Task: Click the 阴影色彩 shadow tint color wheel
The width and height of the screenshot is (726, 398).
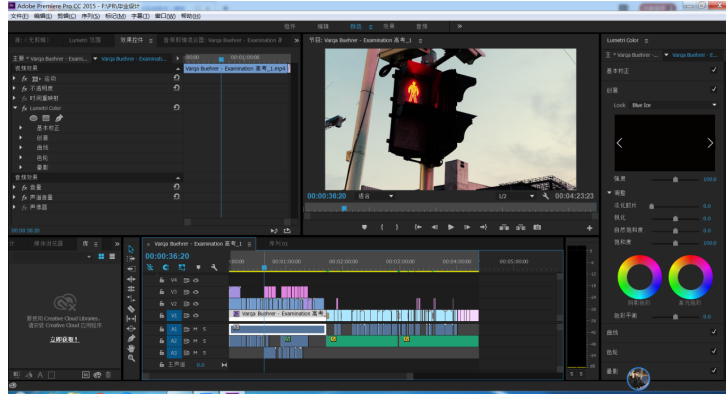Action: [639, 277]
